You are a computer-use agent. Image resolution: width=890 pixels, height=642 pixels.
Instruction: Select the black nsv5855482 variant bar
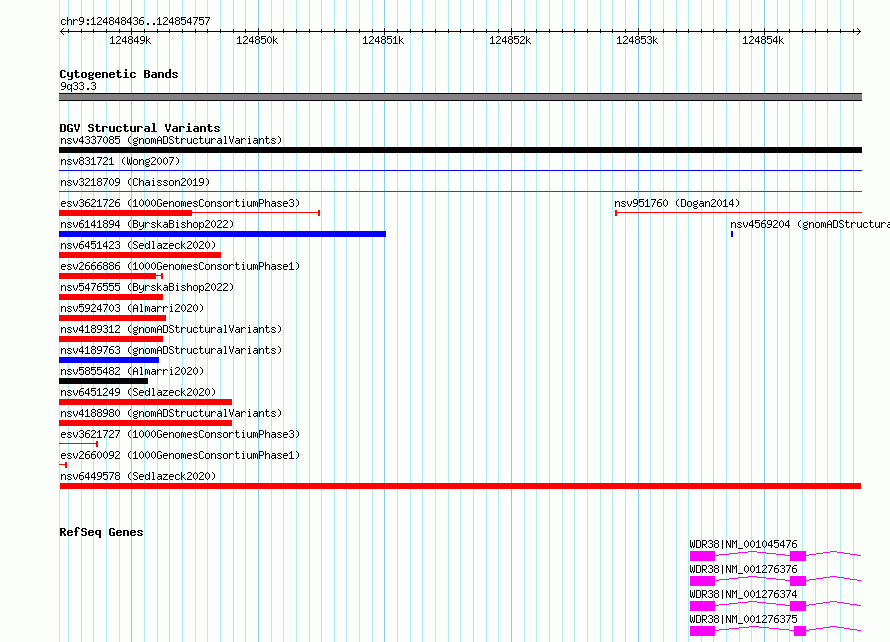(x=103, y=381)
